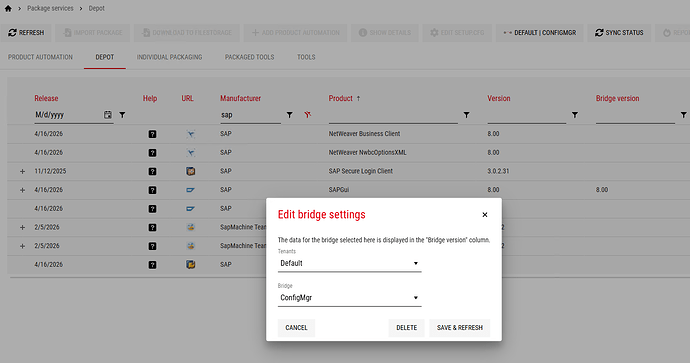Click Save & Refresh button

coord(459,328)
